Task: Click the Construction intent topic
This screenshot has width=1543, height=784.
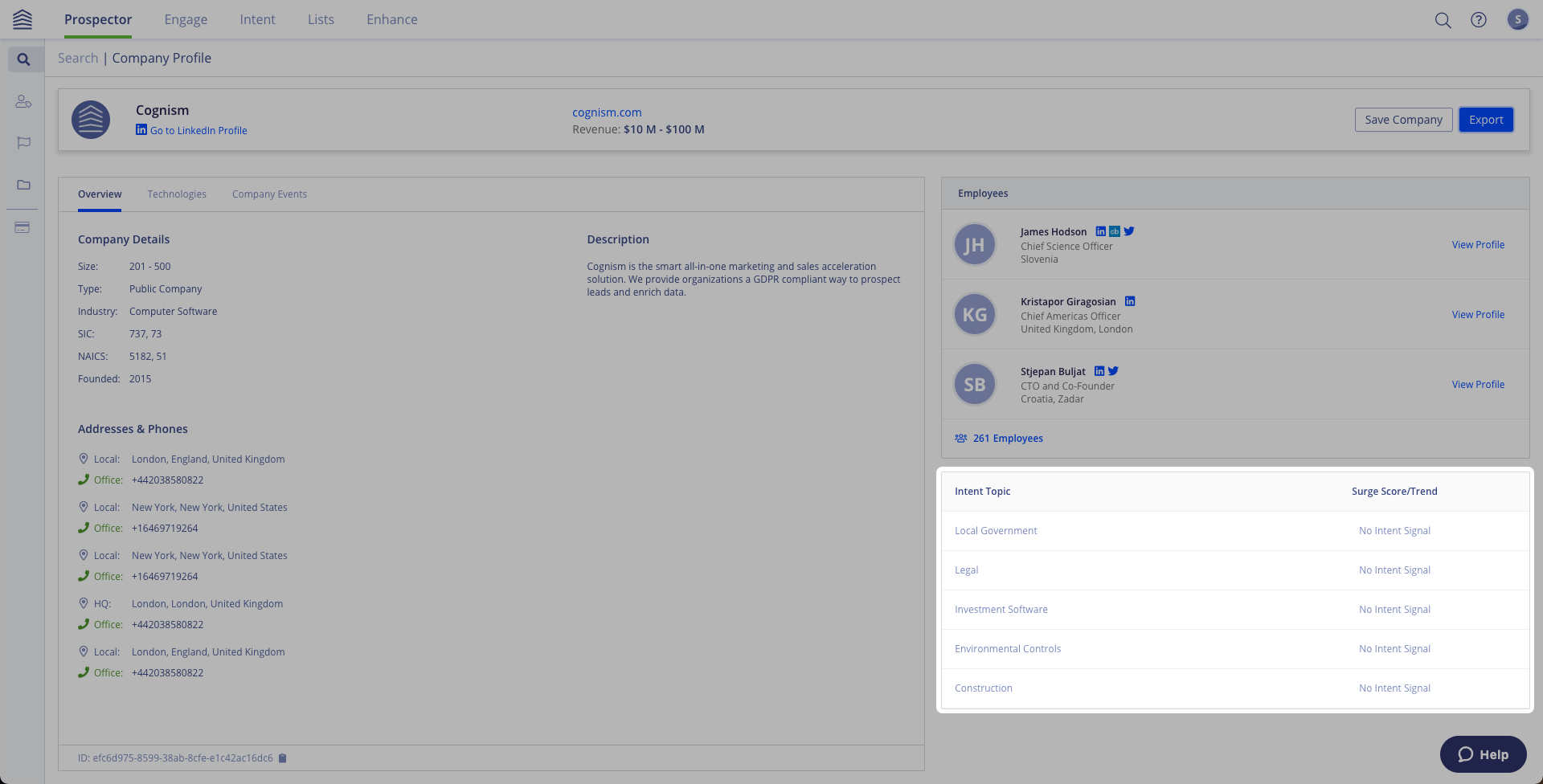Action: (x=984, y=688)
